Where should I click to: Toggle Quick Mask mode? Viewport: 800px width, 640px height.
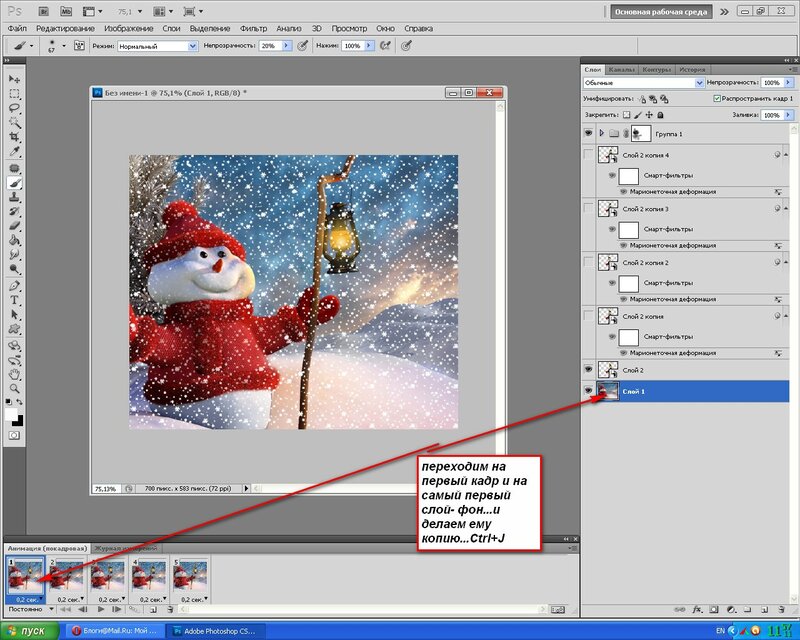tap(14, 435)
